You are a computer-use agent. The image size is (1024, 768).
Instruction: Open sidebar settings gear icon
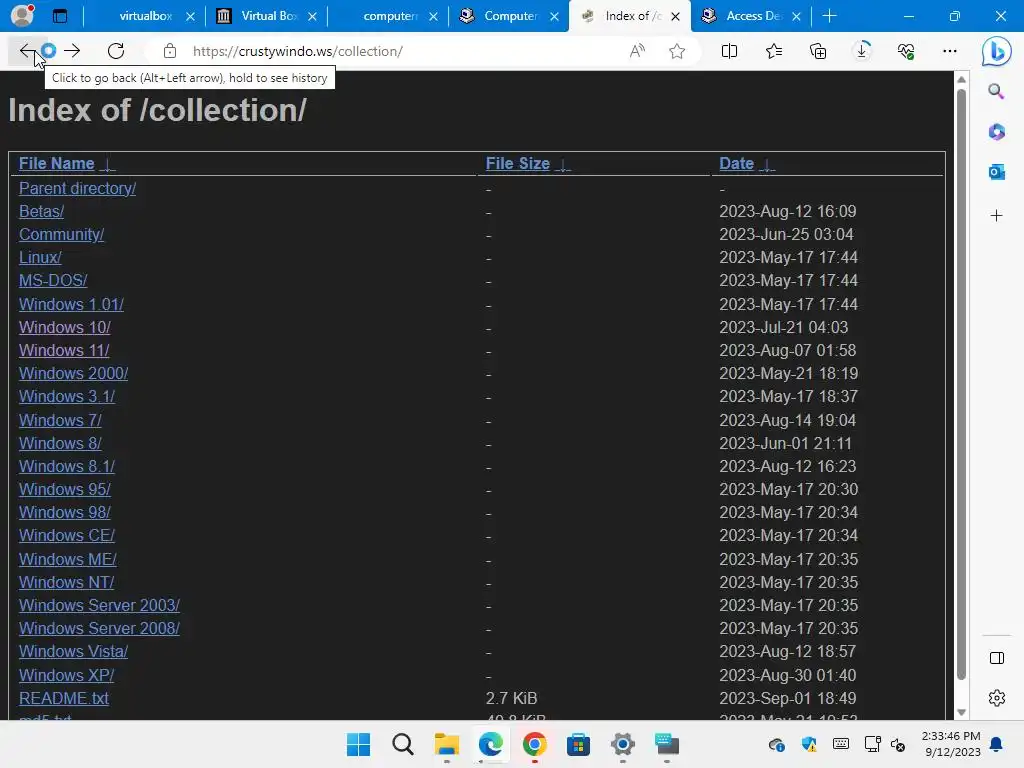[997, 698]
